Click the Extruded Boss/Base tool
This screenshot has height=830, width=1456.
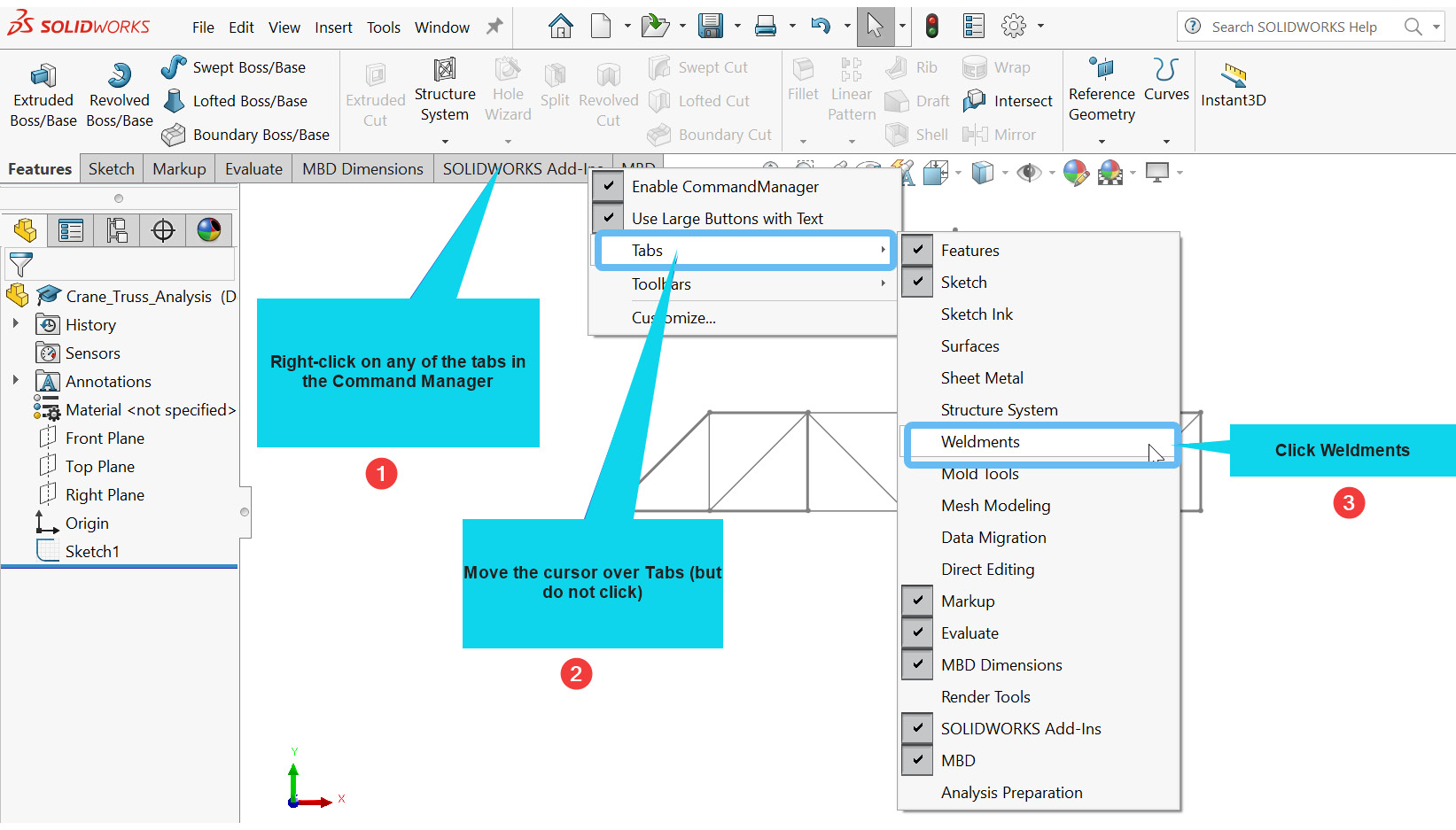[43, 96]
